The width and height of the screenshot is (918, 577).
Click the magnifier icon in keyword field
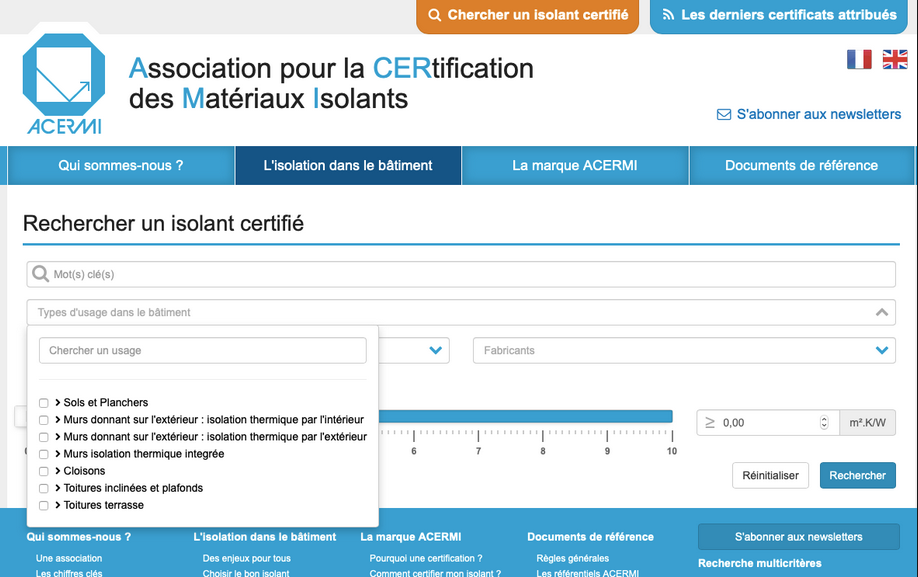[40, 274]
